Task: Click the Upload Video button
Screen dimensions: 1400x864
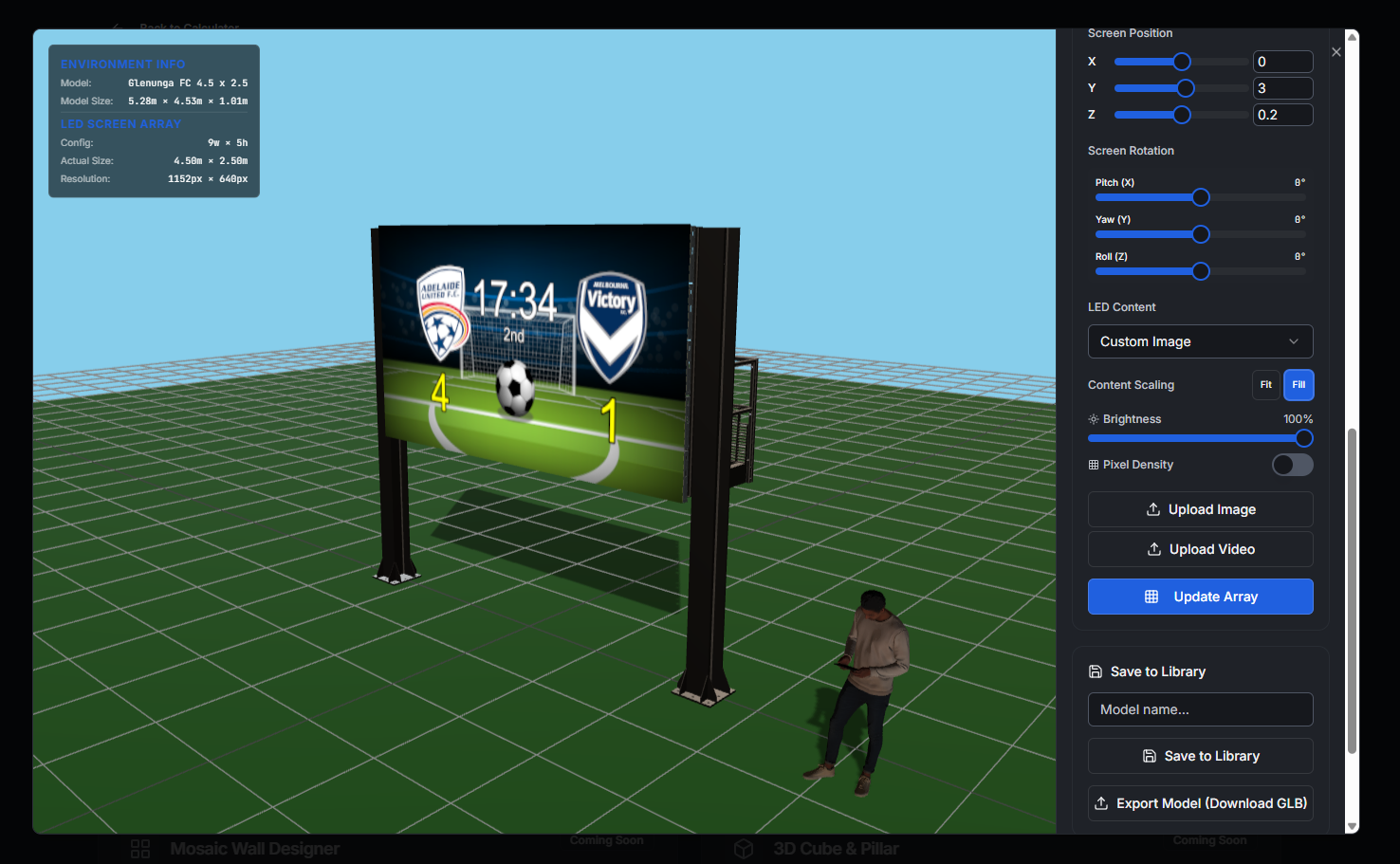Action: click(1200, 548)
